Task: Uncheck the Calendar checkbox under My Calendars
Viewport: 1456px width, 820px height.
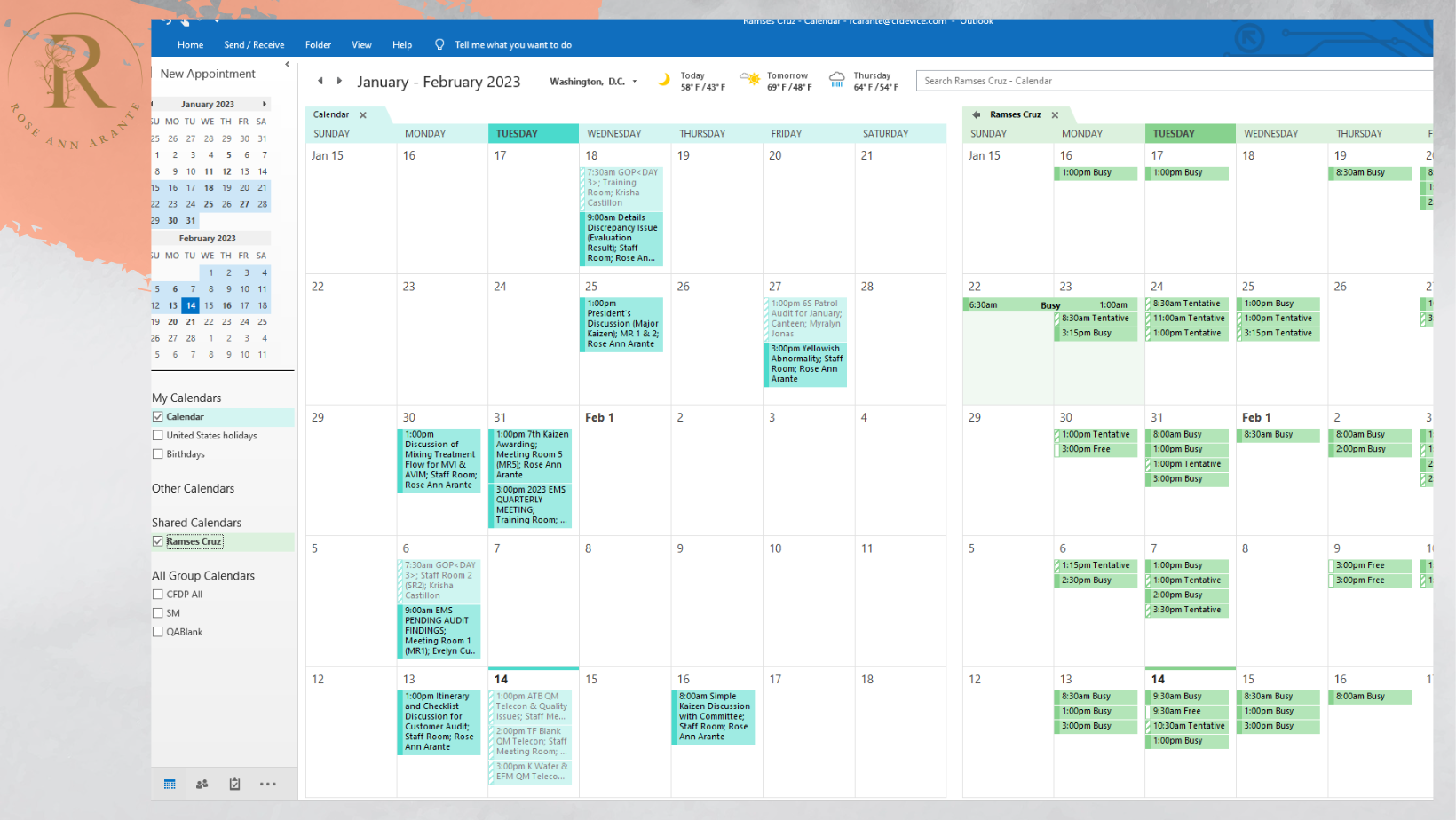Action: click(x=158, y=417)
